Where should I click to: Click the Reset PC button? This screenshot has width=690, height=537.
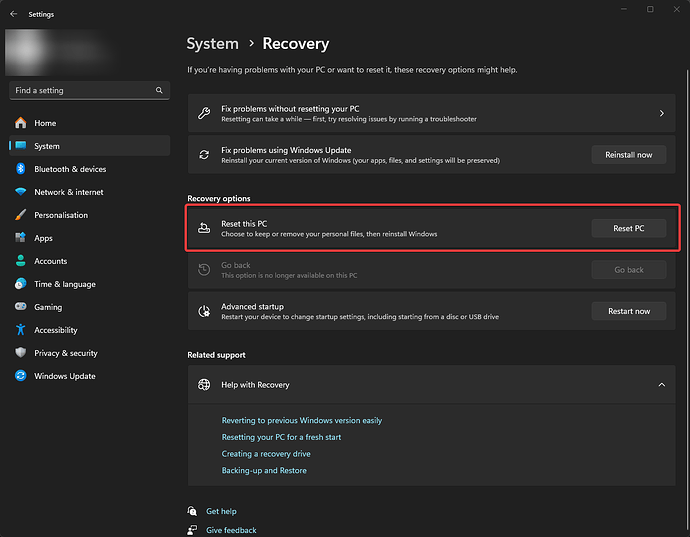click(x=628, y=228)
